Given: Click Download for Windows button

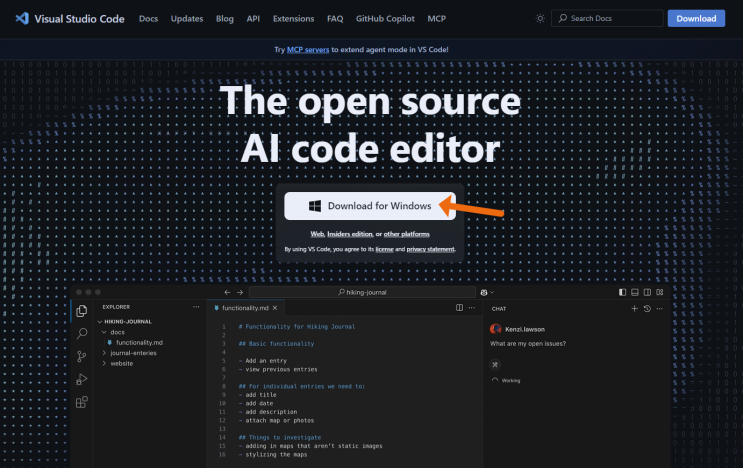Looking at the screenshot, I should tap(370, 206).
